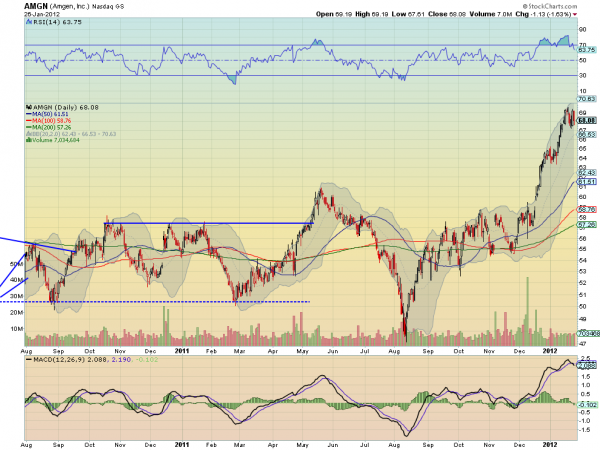Click the High 69.19 header value
Viewport: 600px width, 450px height.
(x=372, y=14)
